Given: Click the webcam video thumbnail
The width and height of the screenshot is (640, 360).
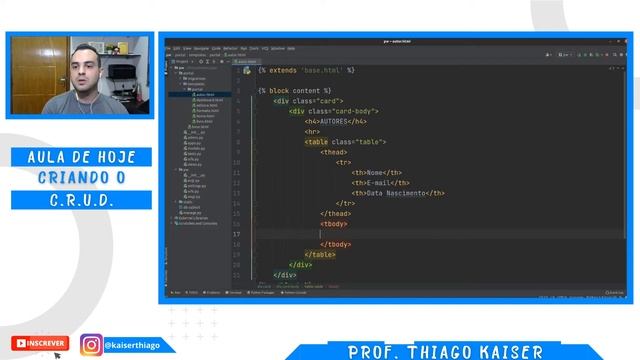Looking at the screenshot, I should tap(80, 75).
